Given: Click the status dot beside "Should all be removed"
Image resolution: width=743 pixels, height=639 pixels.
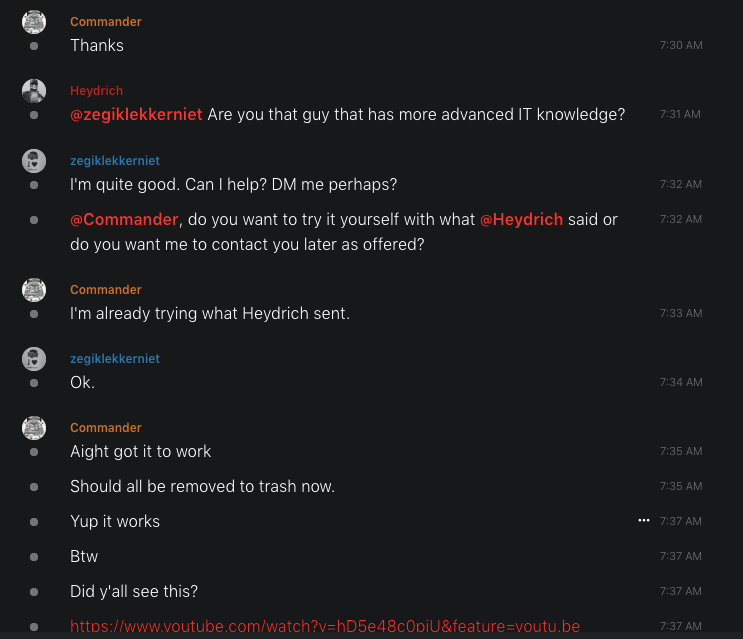Looking at the screenshot, I should click(34, 487).
